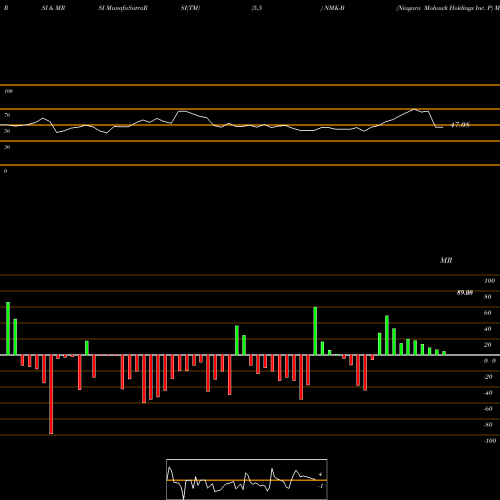Click the first tall green bar at chart start

(8, 329)
